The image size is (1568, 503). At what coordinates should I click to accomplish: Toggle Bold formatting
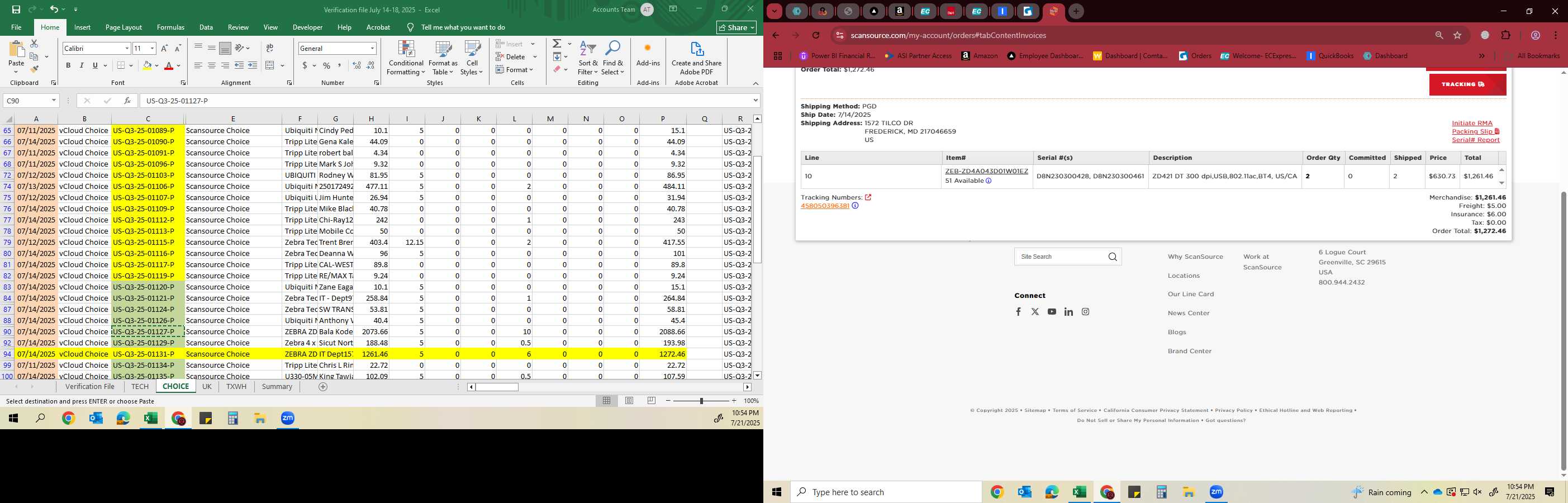(68, 65)
